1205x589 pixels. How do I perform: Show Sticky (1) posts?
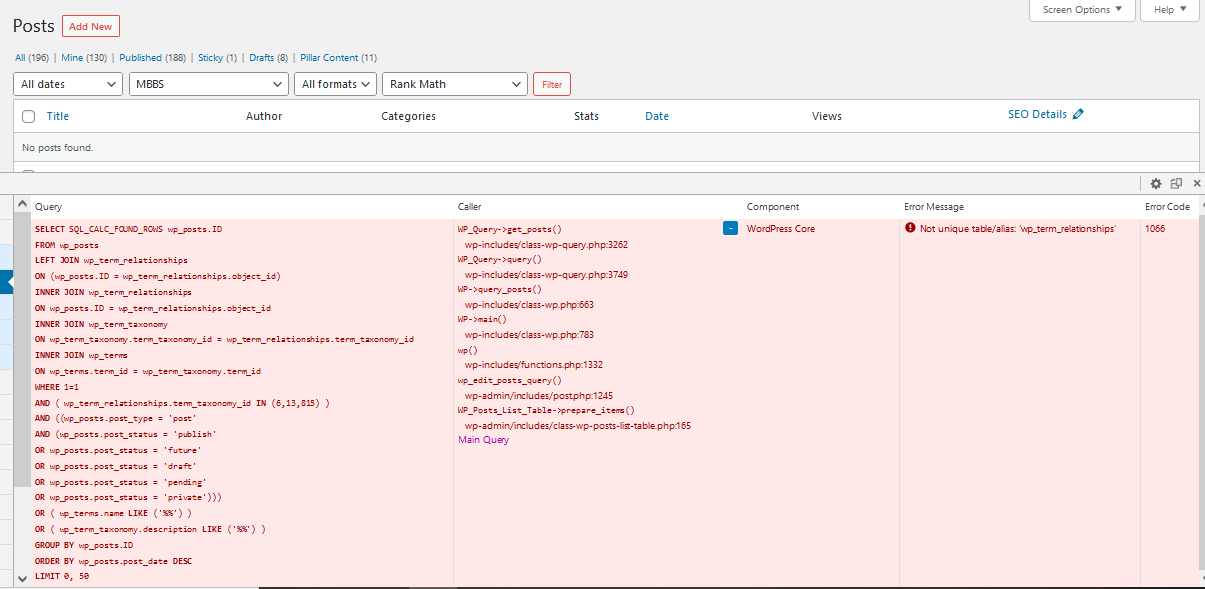[217, 58]
